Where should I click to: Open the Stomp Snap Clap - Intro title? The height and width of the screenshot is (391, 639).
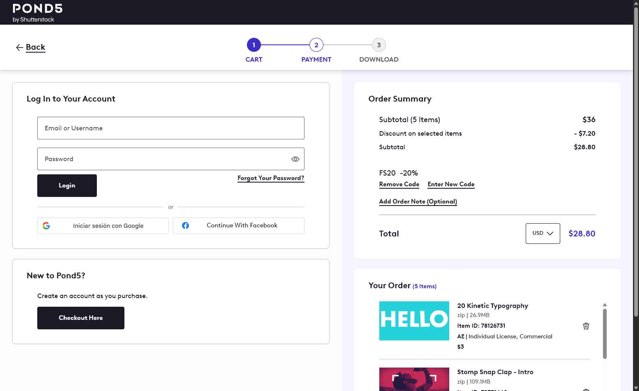coord(495,372)
